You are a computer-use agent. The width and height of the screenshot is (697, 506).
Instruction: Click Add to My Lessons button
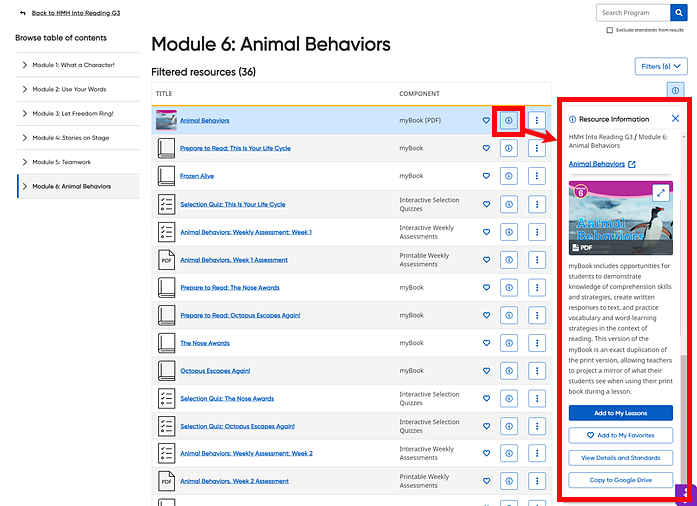point(621,413)
